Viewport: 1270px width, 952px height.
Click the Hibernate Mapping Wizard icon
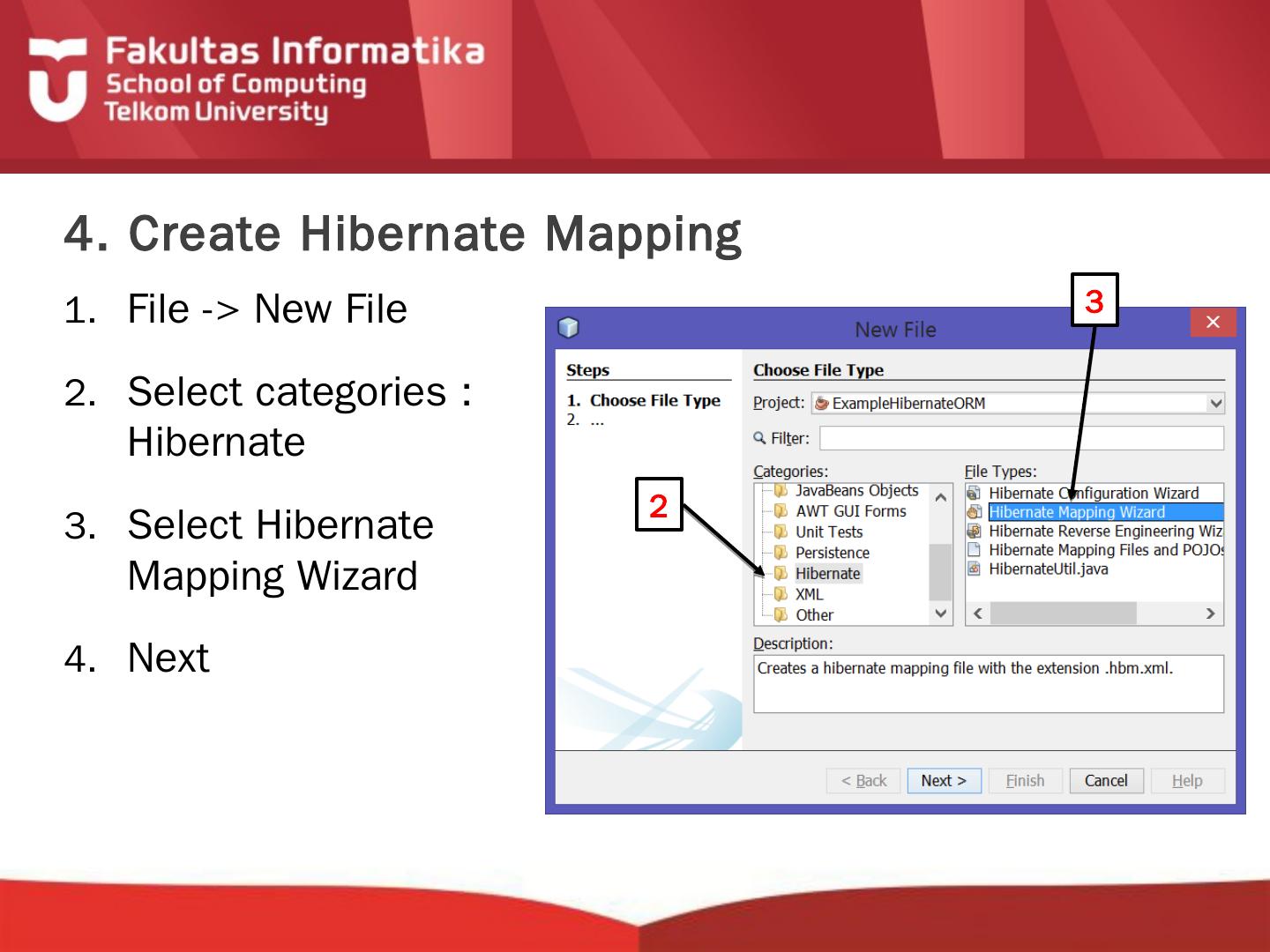point(974,512)
